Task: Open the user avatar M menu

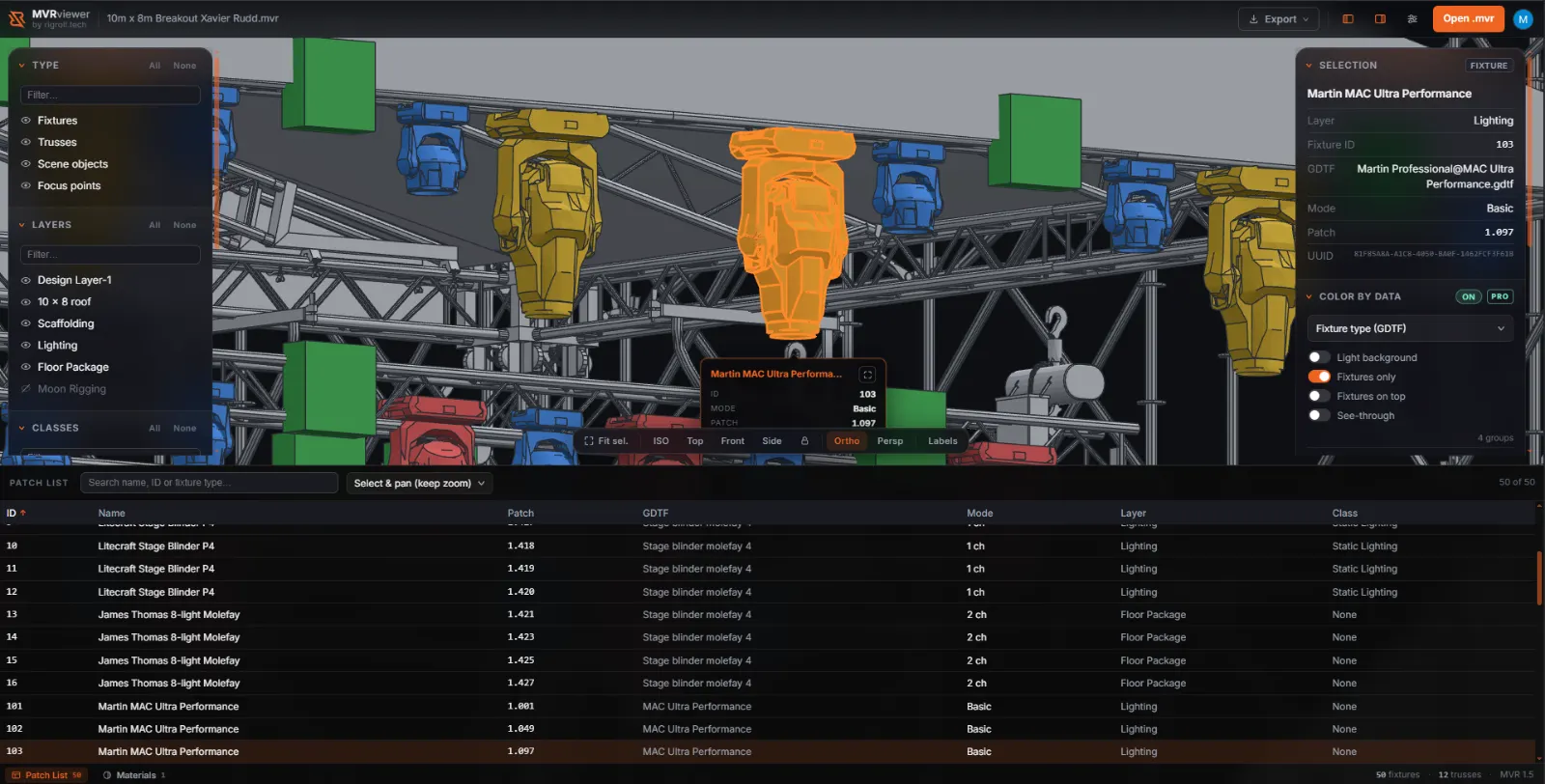Action: [x=1523, y=19]
